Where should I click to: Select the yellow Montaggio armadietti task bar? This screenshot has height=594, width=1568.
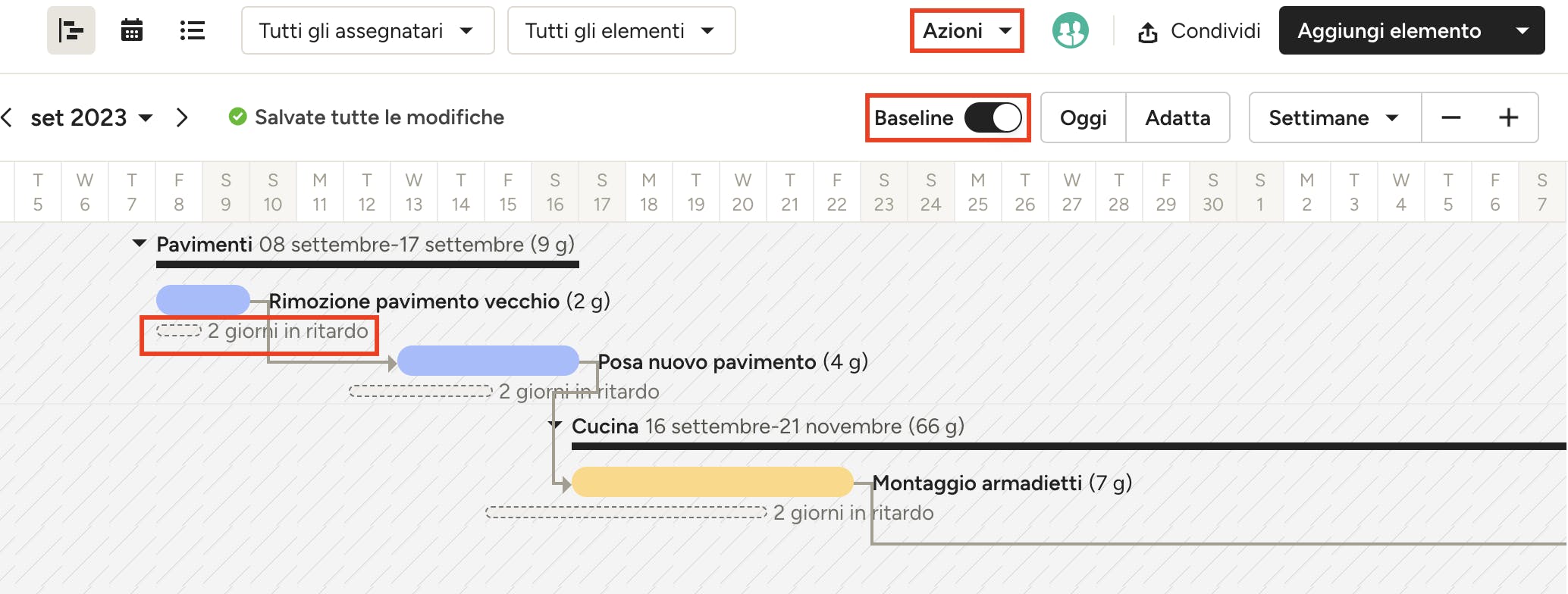713,482
